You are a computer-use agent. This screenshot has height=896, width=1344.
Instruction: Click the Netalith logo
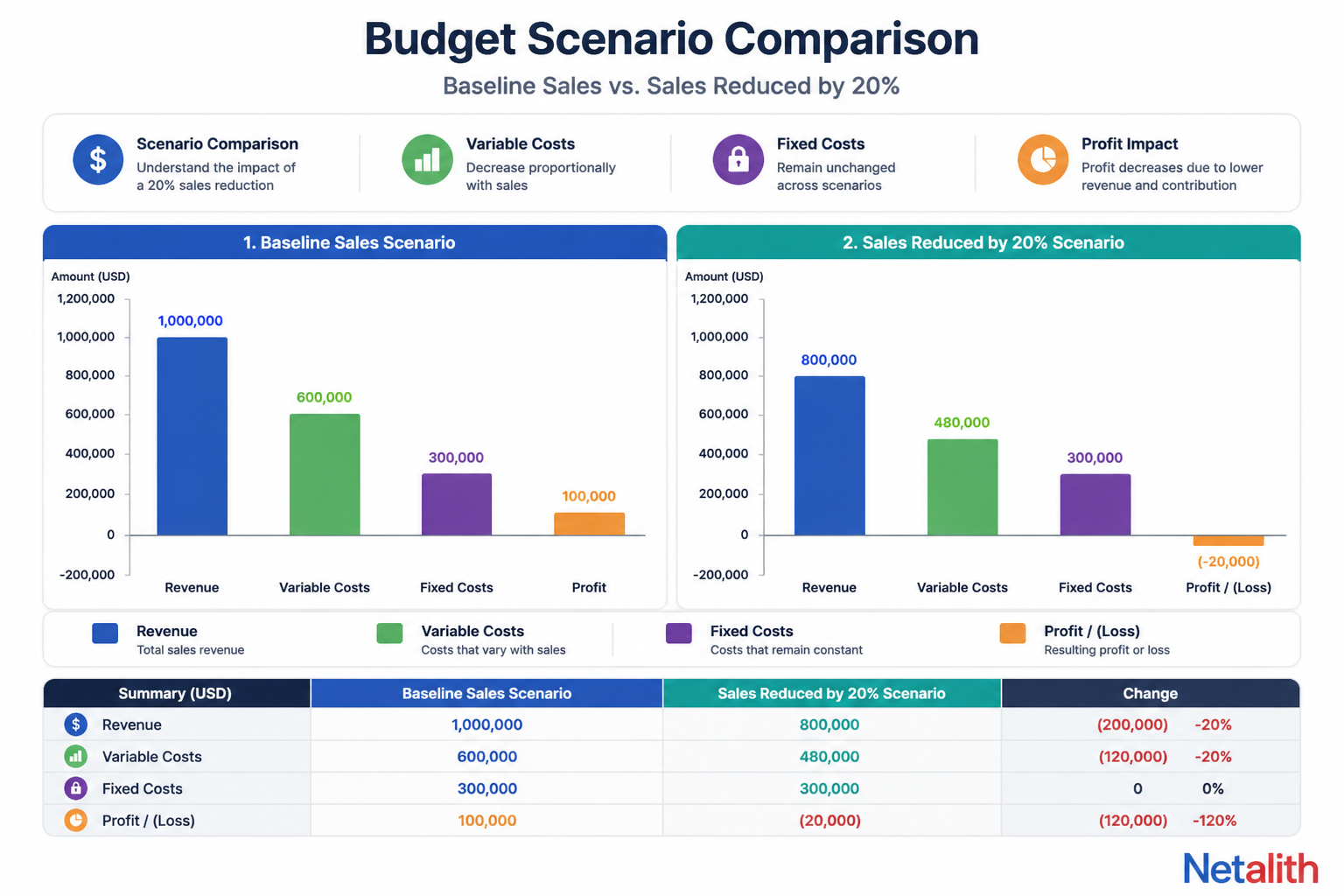[1250, 869]
